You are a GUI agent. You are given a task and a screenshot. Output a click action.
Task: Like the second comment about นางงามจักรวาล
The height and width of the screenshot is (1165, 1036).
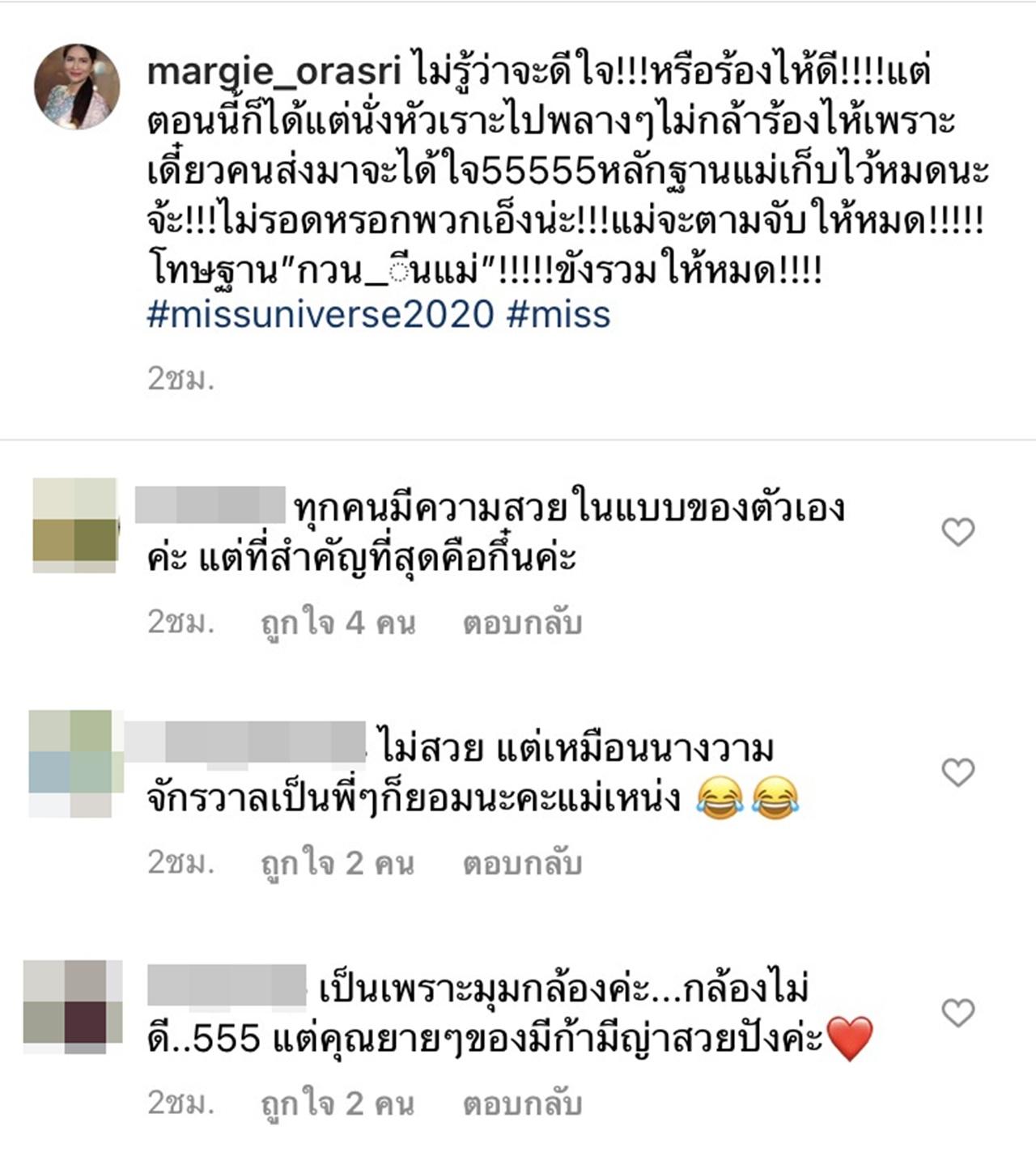(x=958, y=772)
